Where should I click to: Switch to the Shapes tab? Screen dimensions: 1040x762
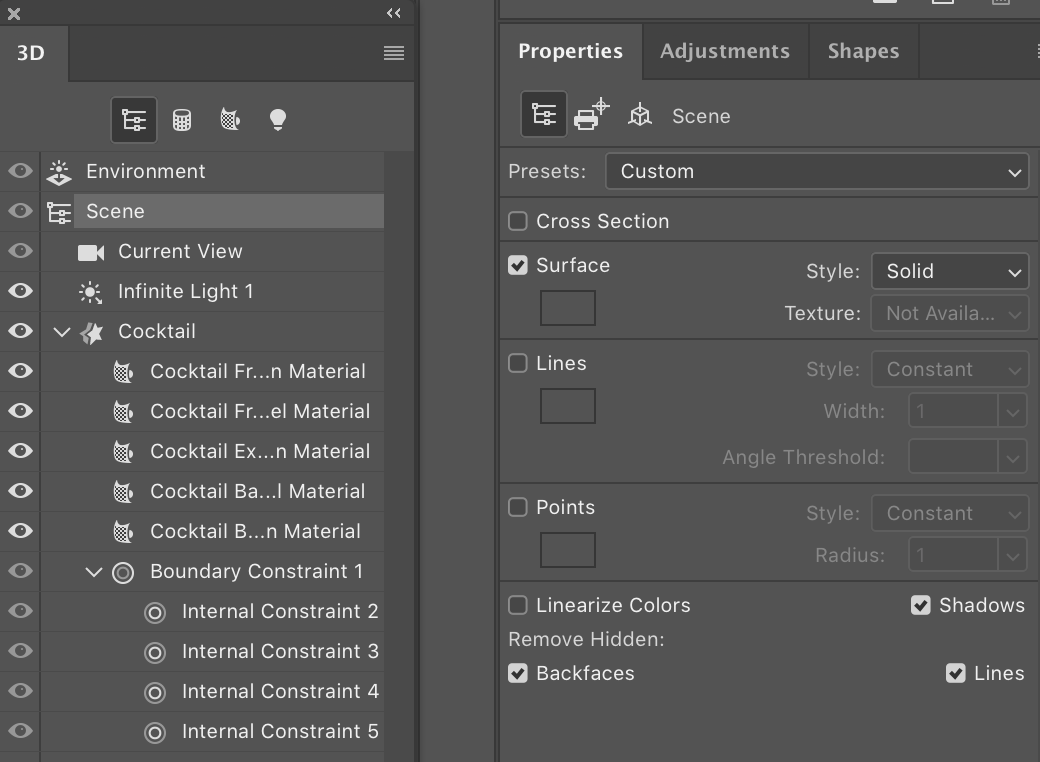(x=863, y=51)
